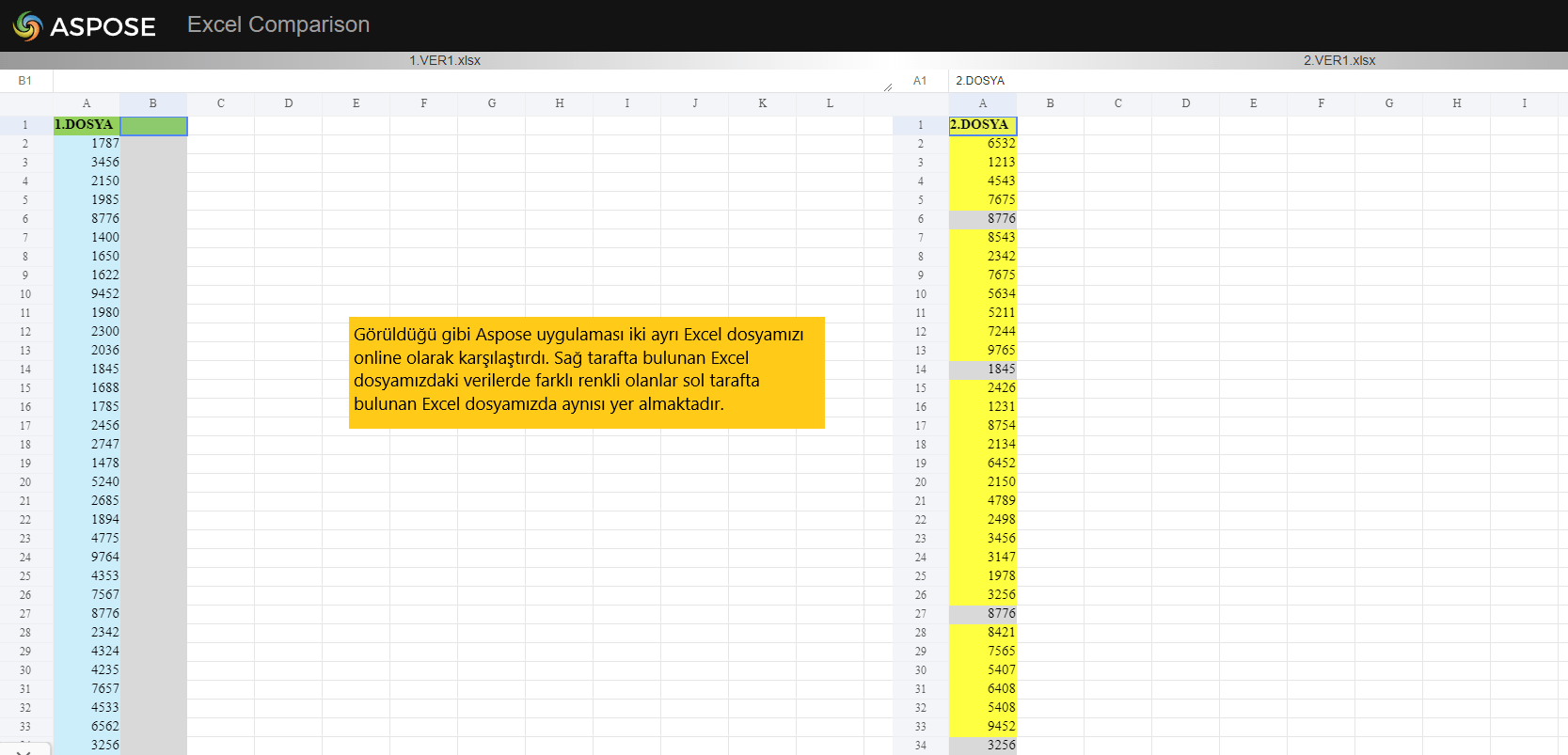
Task: Click the left formula bar resize handle
Action: (x=887, y=87)
